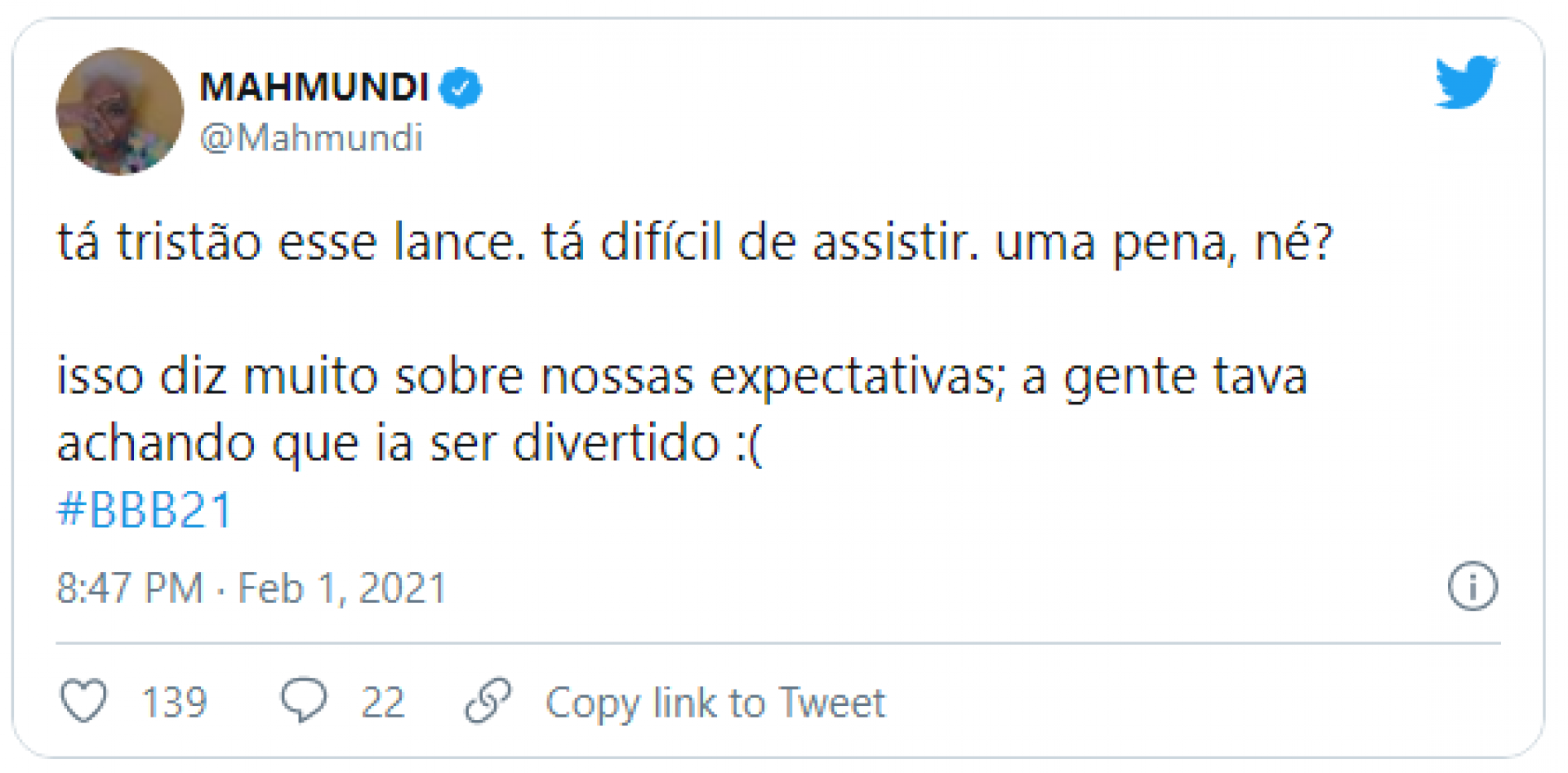
Task: Click the "Copy link to Tweet" text
Action: (715, 703)
